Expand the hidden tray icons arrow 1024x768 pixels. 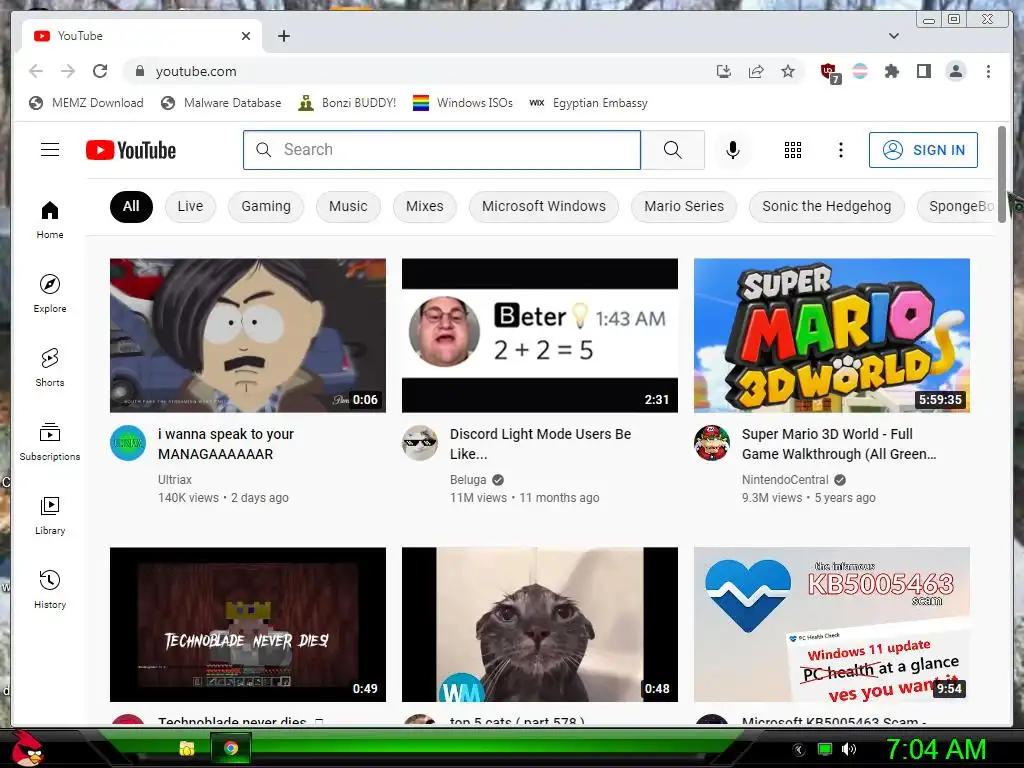pos(799,749)
